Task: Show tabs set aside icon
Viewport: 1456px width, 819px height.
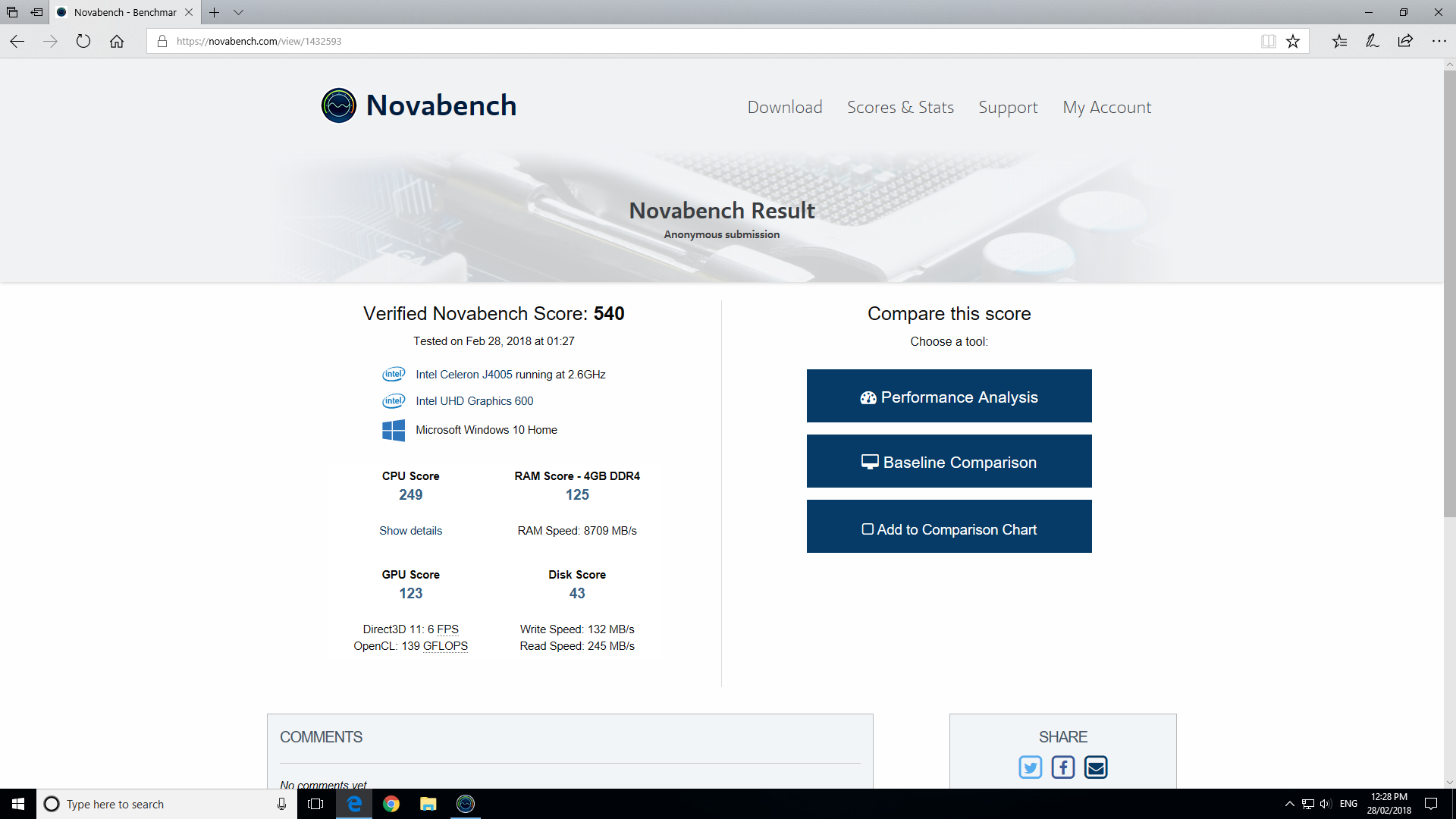Action: click(x=12, y=12)
